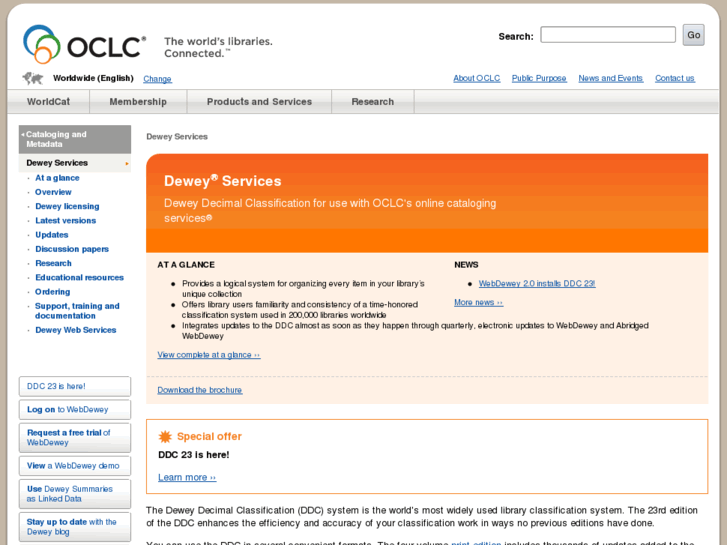
Task: Click Learn more in Special offer
Action: [187, 477]
